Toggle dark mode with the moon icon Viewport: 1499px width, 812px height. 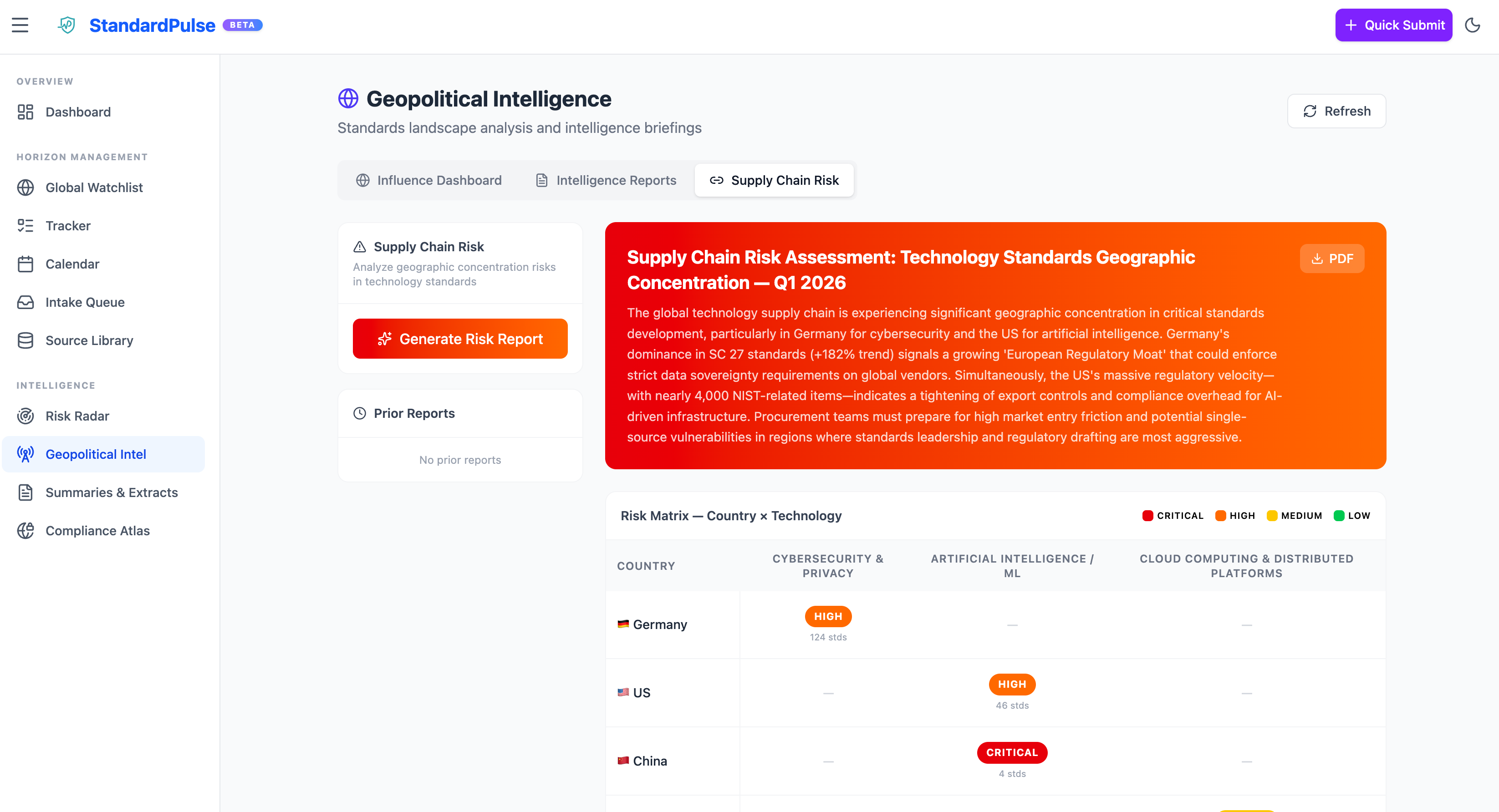(1473, 25)
